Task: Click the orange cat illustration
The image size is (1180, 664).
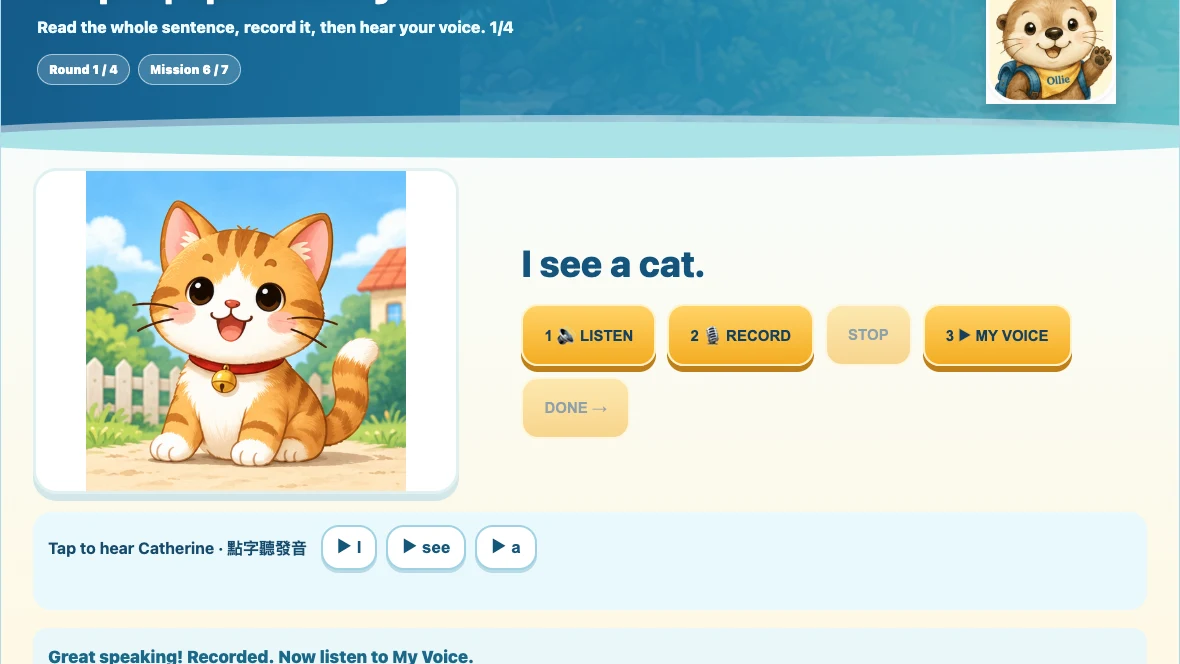Action: click(x=246, y=331)
